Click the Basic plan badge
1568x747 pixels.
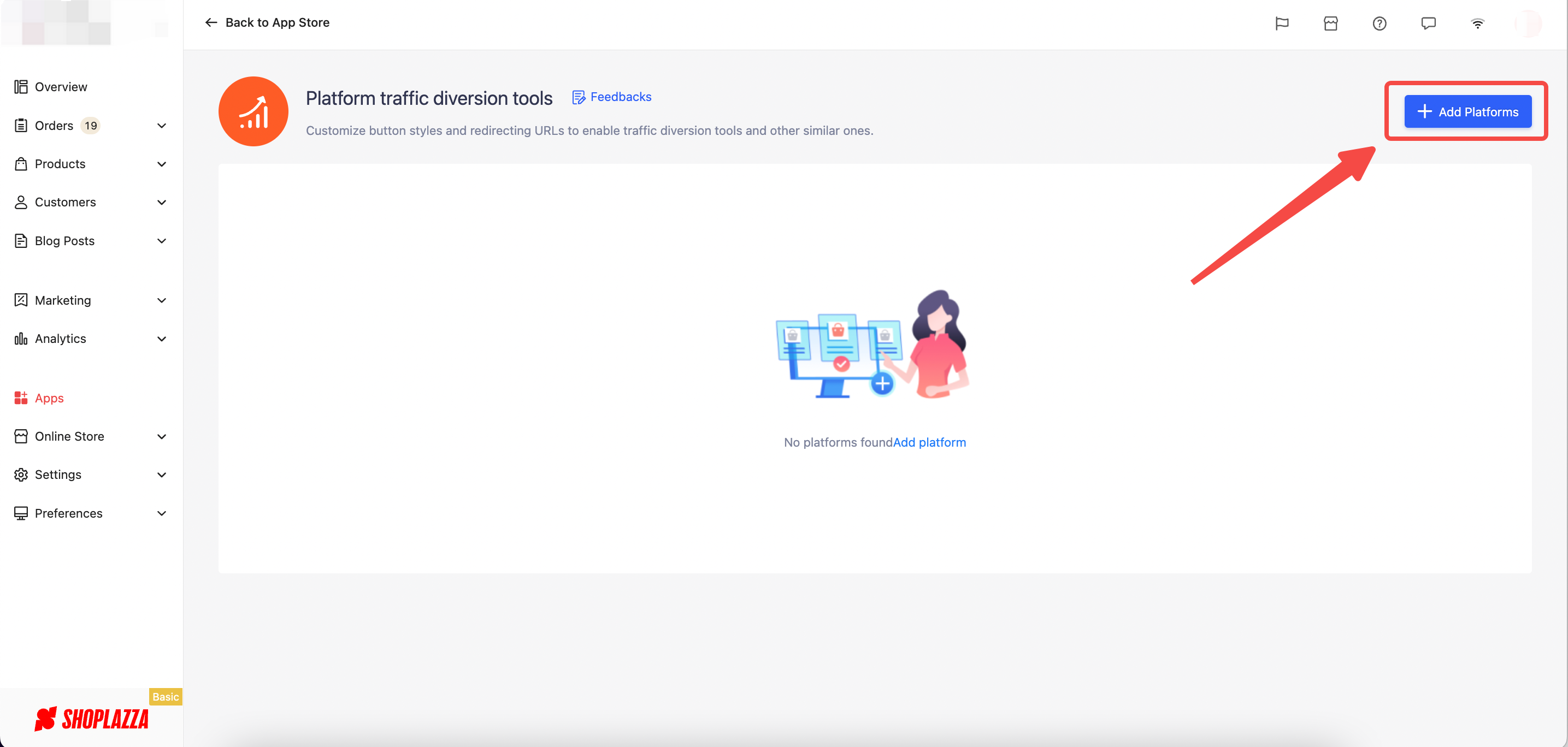pos(166,697)
